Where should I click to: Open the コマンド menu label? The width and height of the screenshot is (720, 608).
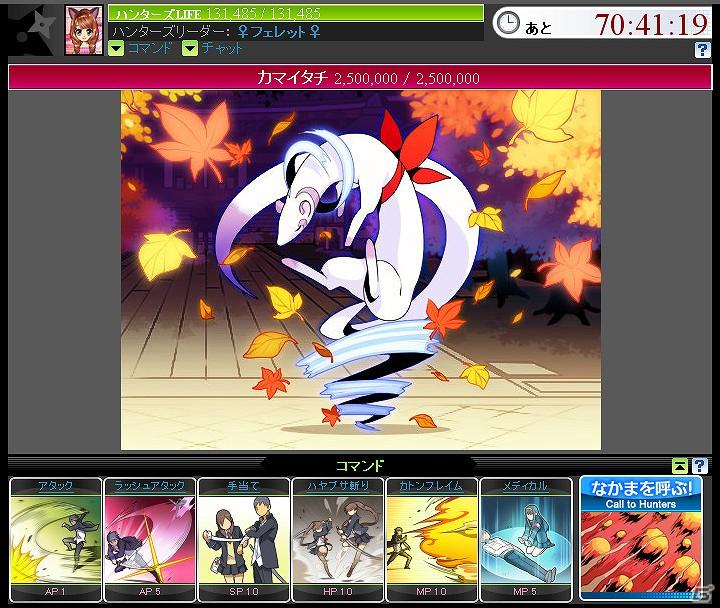coord(150,48)
